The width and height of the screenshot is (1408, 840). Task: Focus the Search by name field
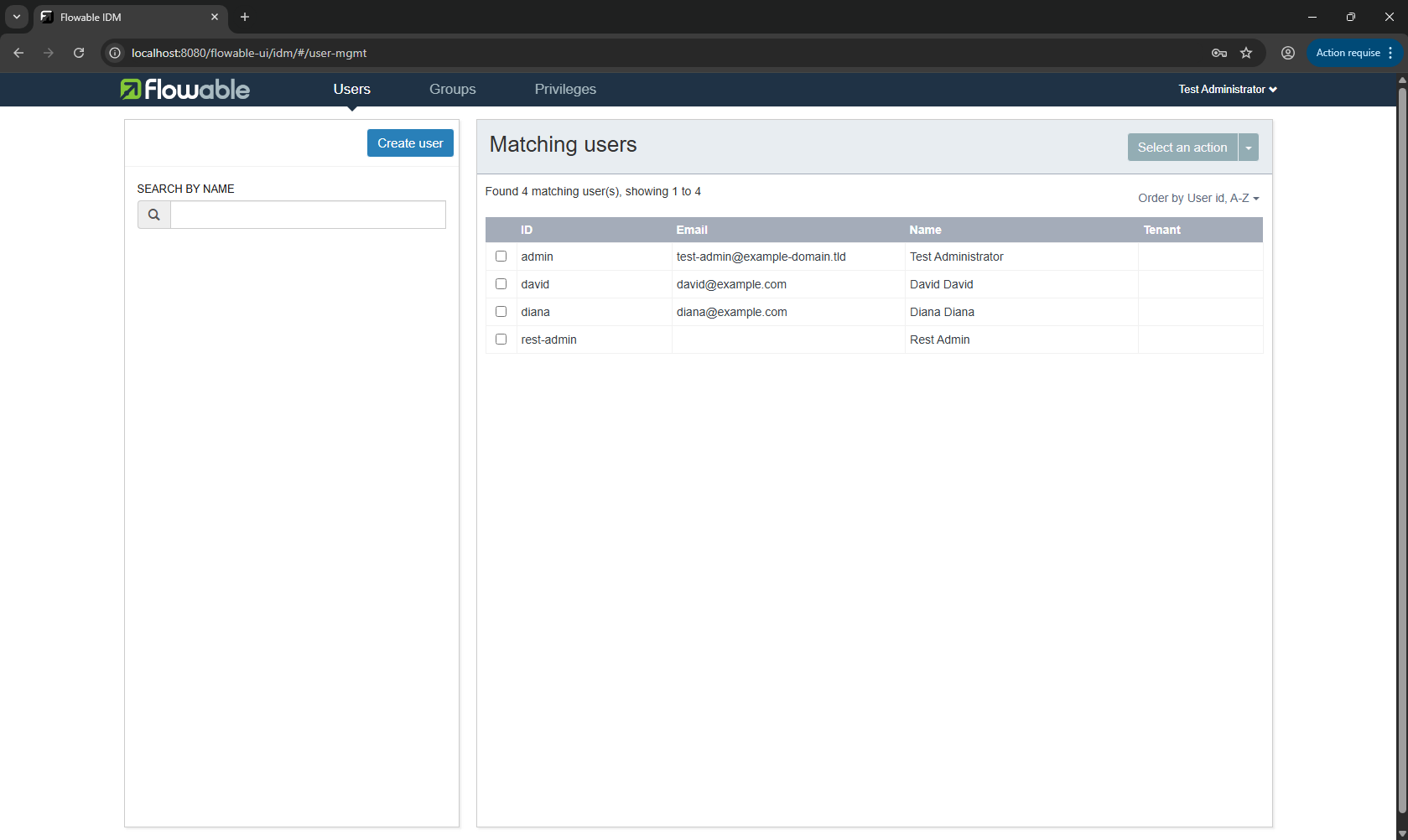coord(308,215)
